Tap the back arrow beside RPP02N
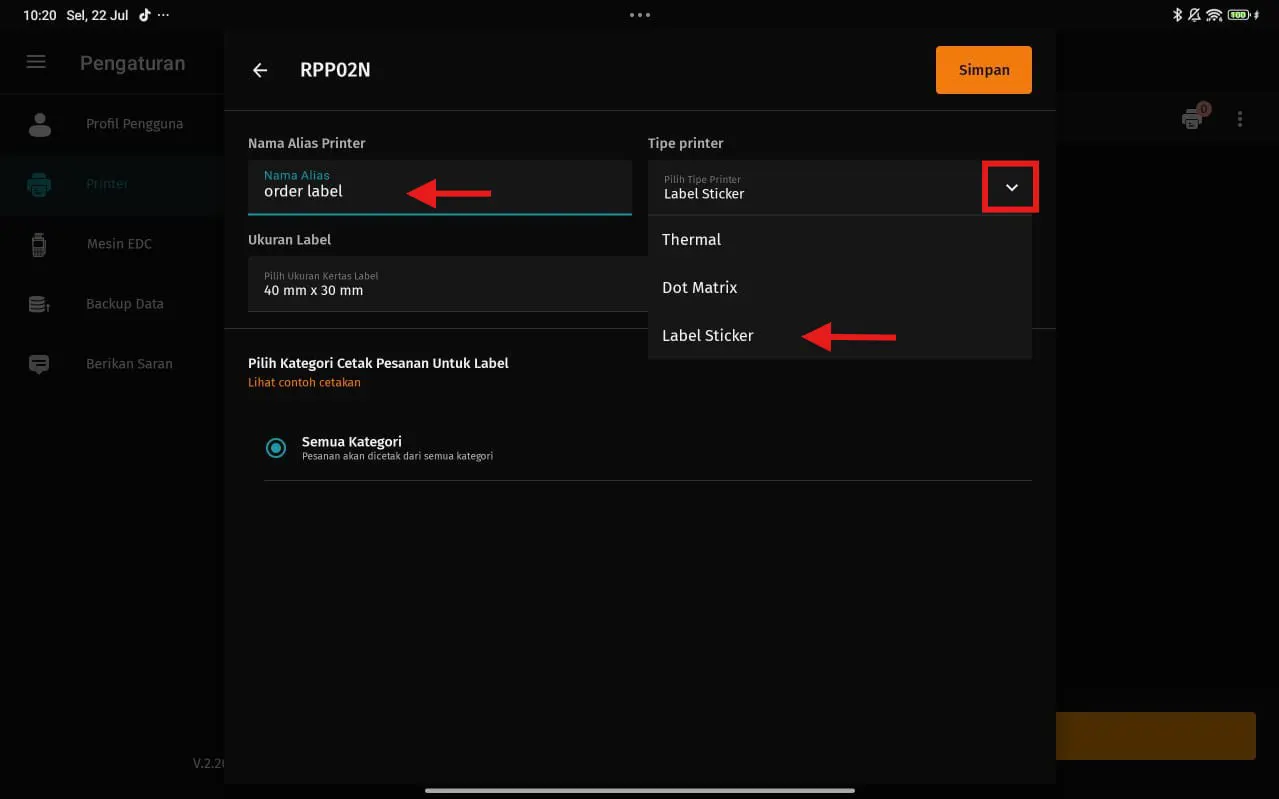 point(260,70)
